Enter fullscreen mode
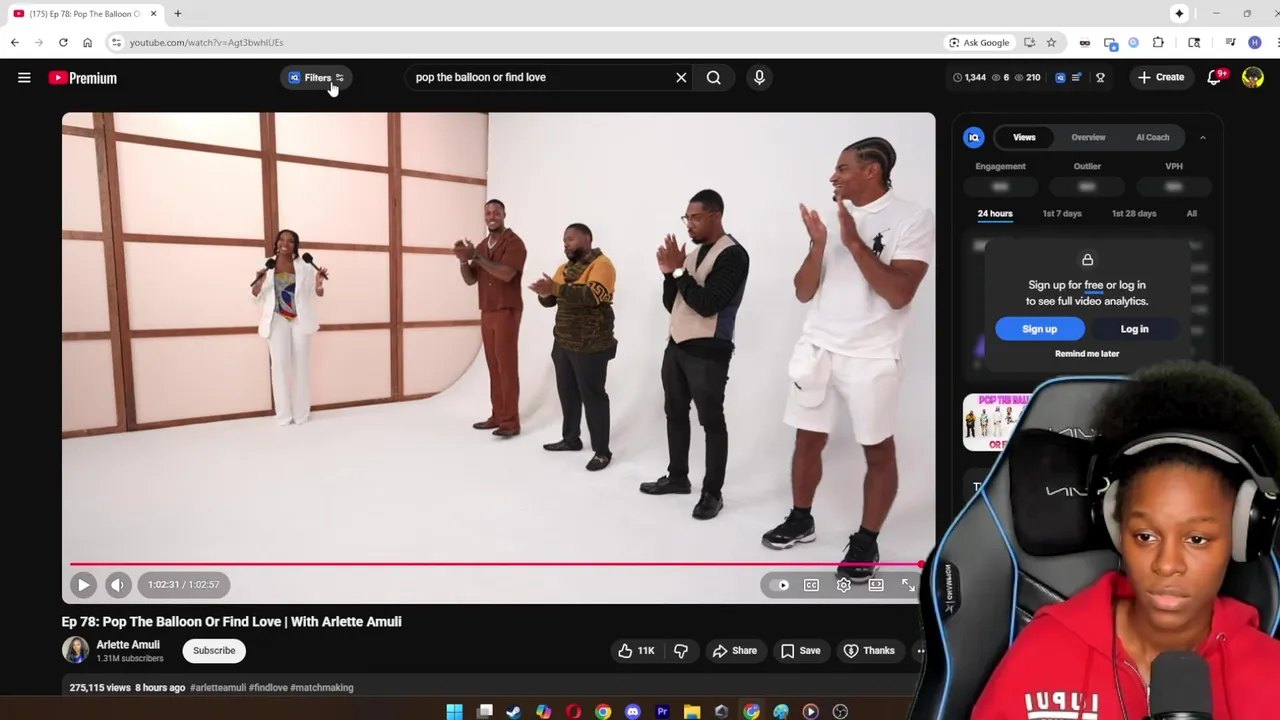This screenshot has width=1280, height=720. point(907,585)
